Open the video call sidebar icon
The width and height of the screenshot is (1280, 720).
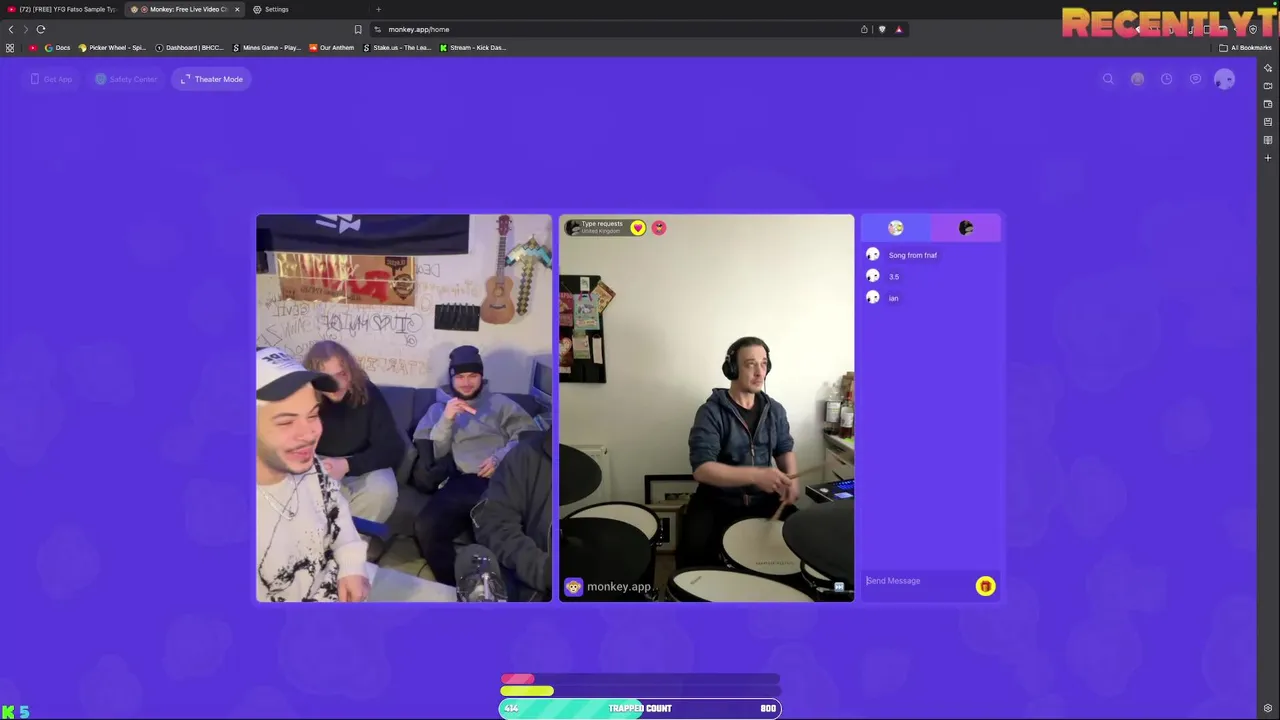[x=1268, y=86]
